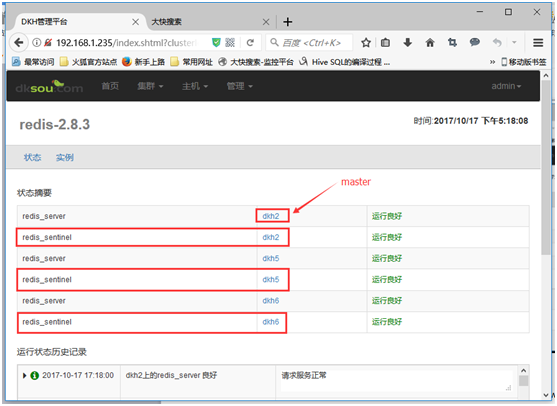Go to 首页 in the navbar
Viewport: 557px width, 406px height.
110,86
